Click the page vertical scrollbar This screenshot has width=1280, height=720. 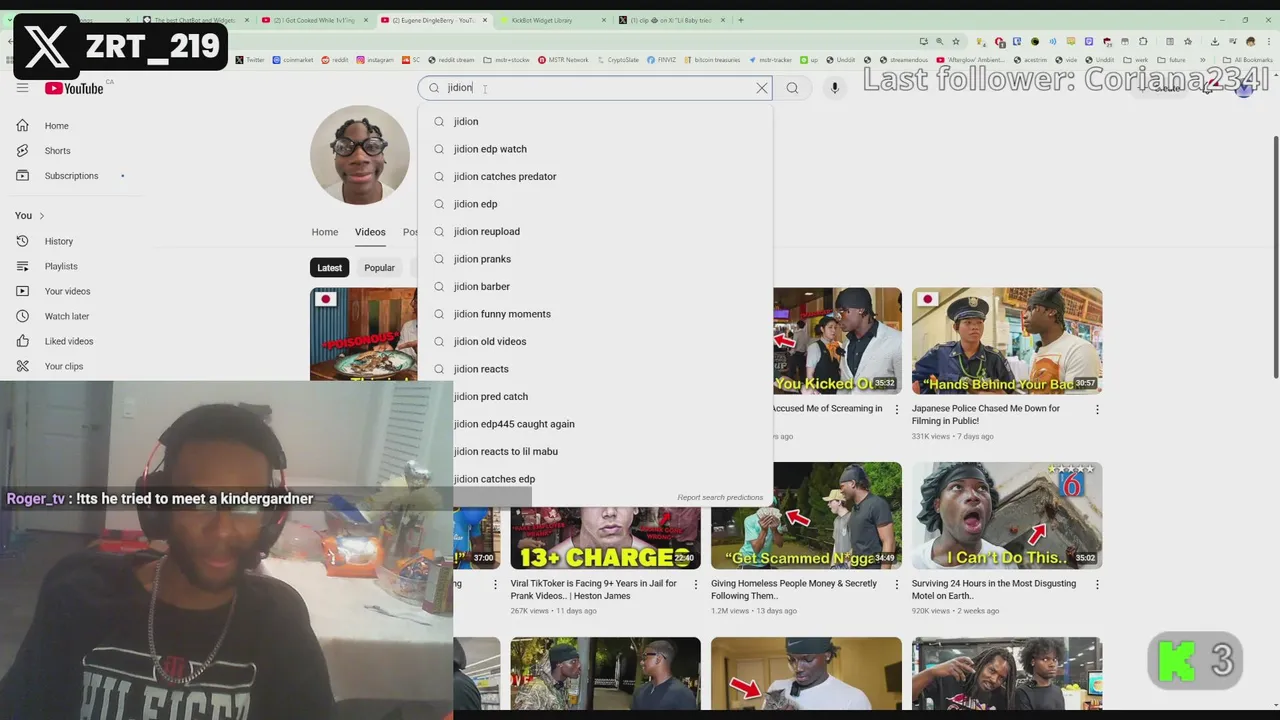tap(1275, 255)
